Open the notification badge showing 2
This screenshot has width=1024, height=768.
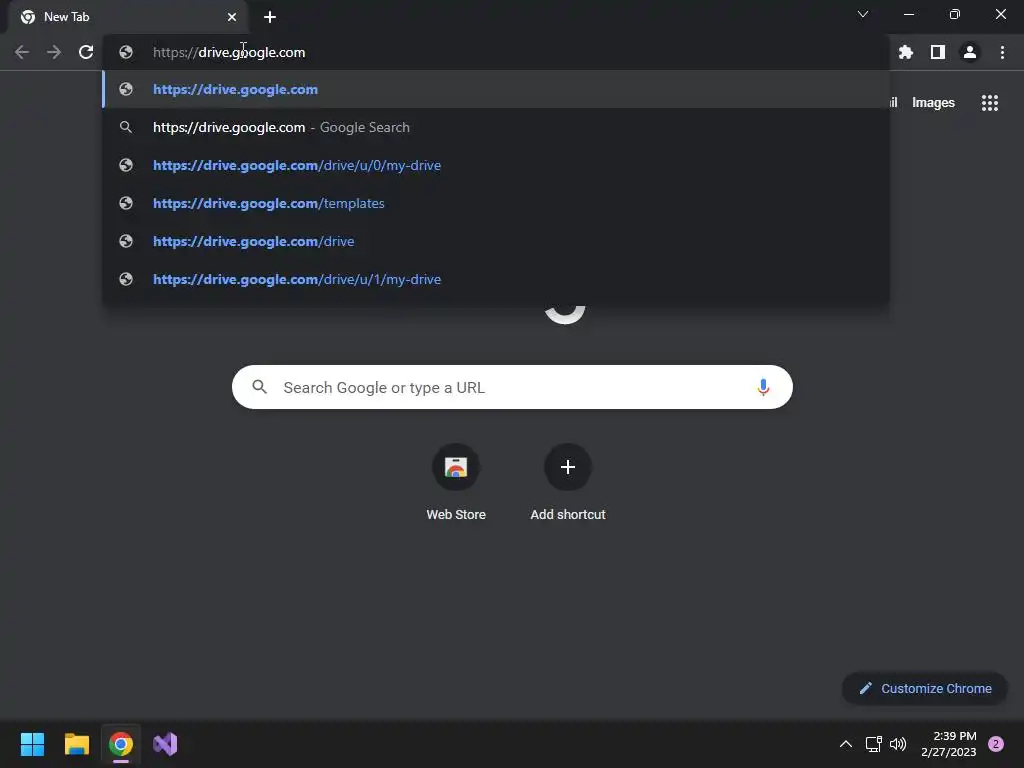tap(995, 744)
